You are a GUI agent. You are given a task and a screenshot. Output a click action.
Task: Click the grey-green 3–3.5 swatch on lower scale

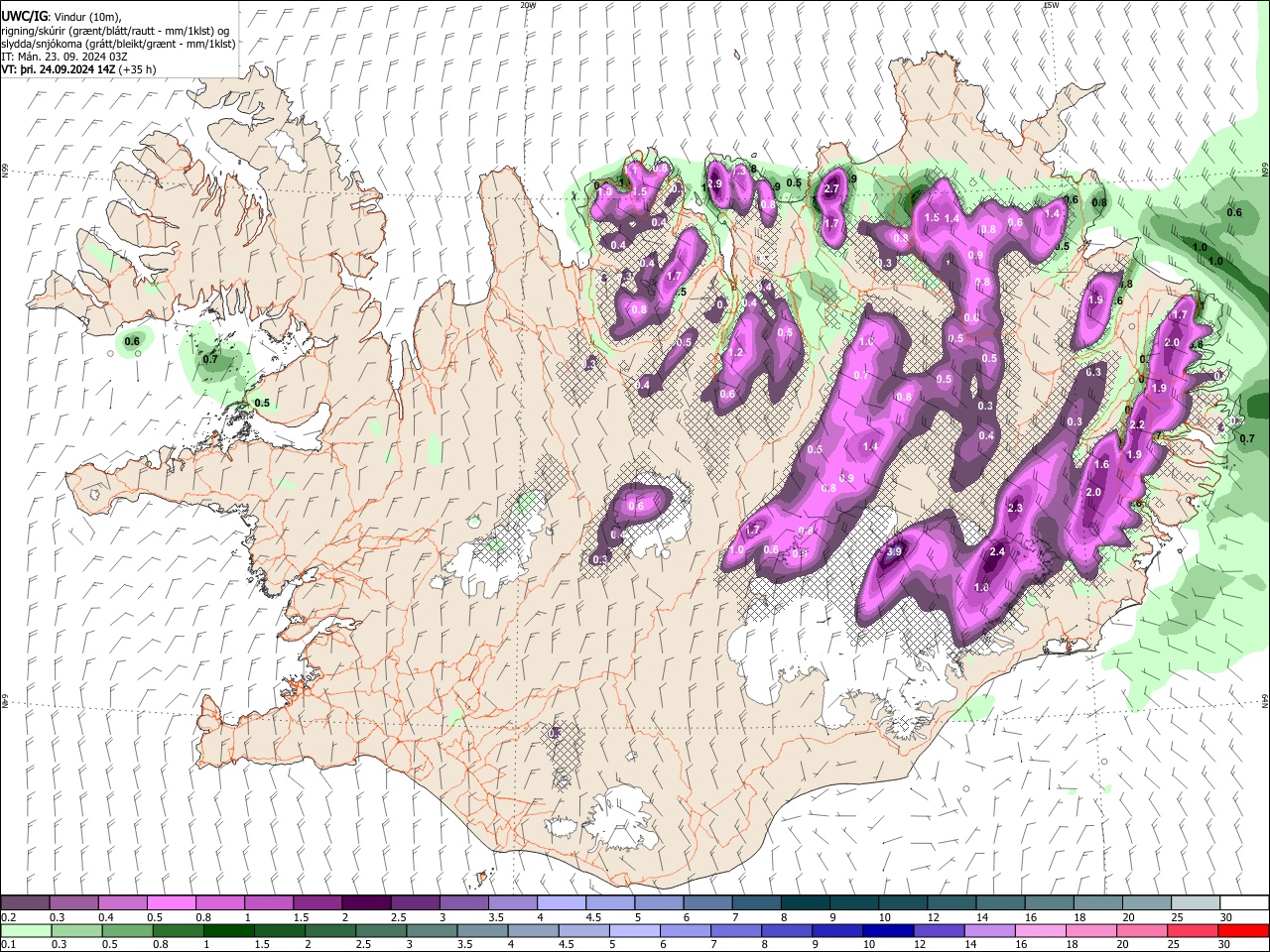coord(431,930)
